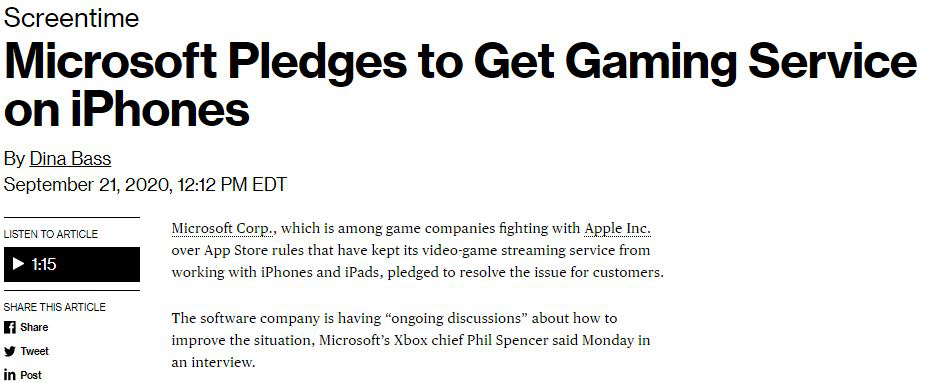This screenshot has width=937, height=383.
Task: Click the Microsoft Pledges headline
Action: click(460, 85)
